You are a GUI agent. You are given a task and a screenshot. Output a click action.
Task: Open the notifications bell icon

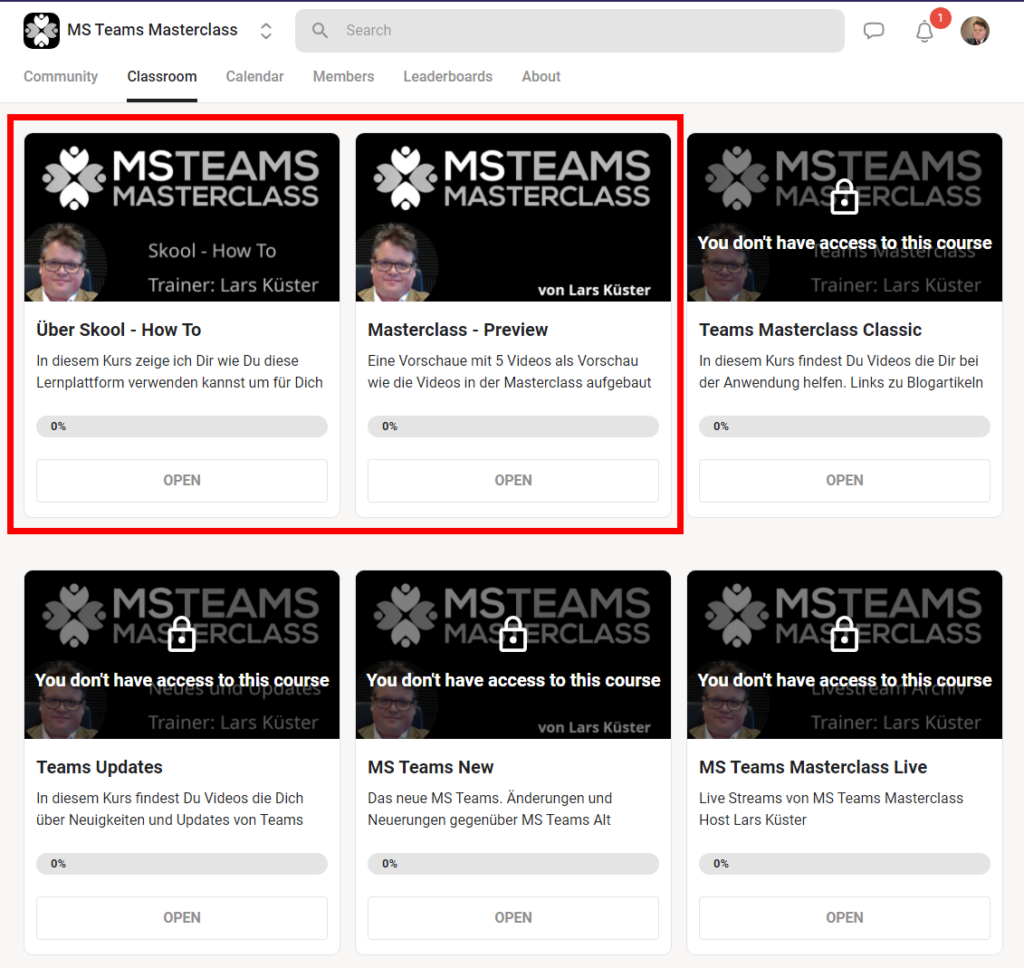924,31
